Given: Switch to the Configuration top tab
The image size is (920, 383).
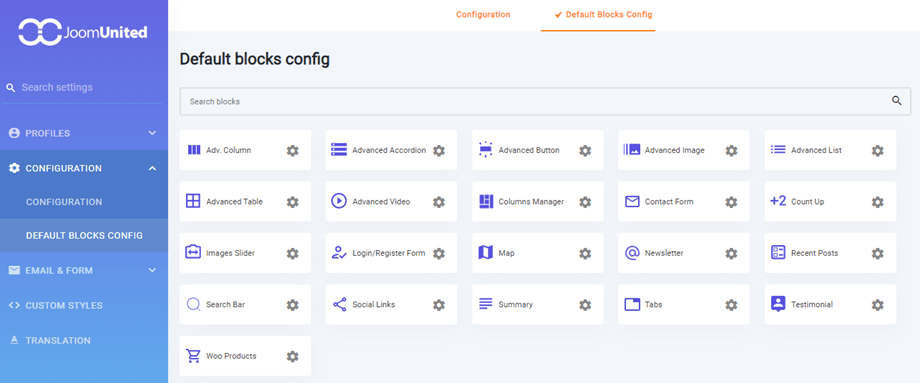Looking at the screenshot, I should pyautogui.click(x=483, y=15).
